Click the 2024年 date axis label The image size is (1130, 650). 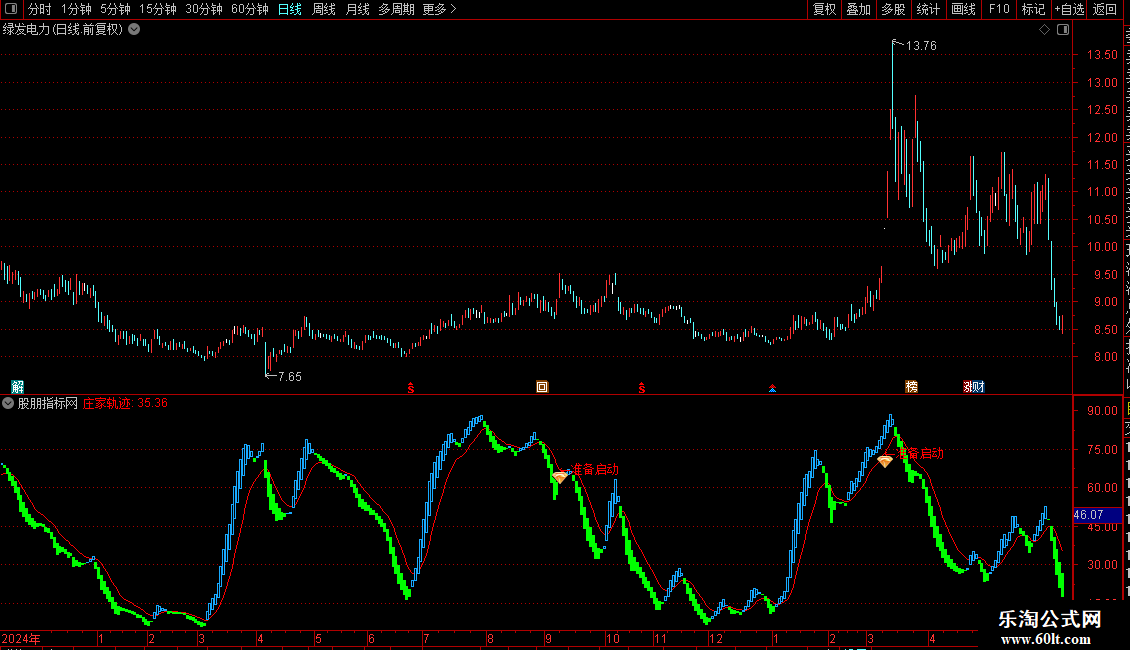[21, 638]
